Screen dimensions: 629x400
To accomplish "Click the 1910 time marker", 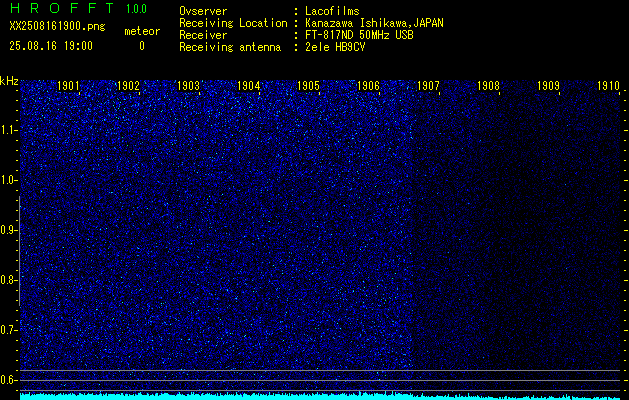I will [609, 85].
